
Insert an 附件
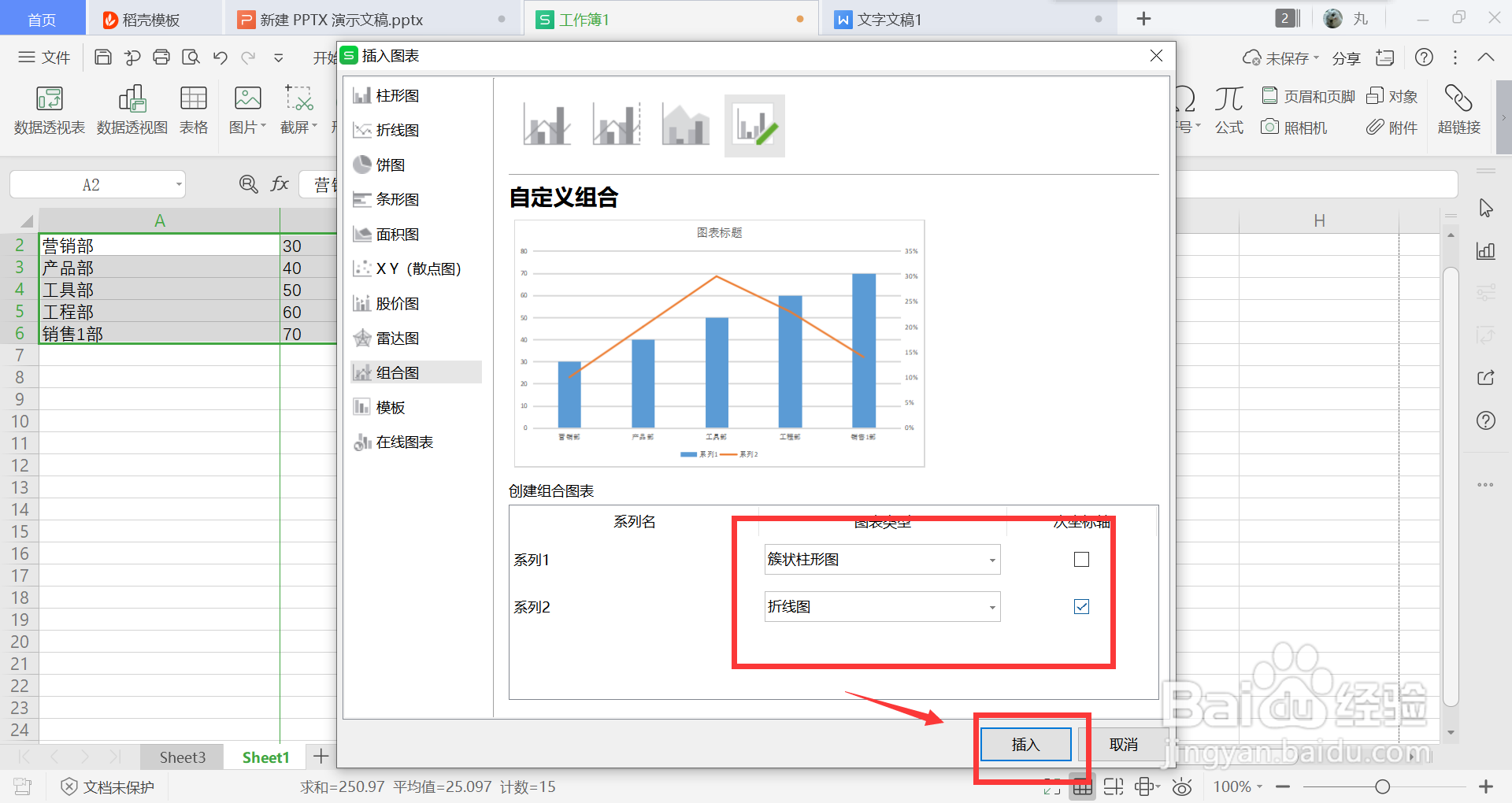pyautogui.click(x=1392, y=128)
